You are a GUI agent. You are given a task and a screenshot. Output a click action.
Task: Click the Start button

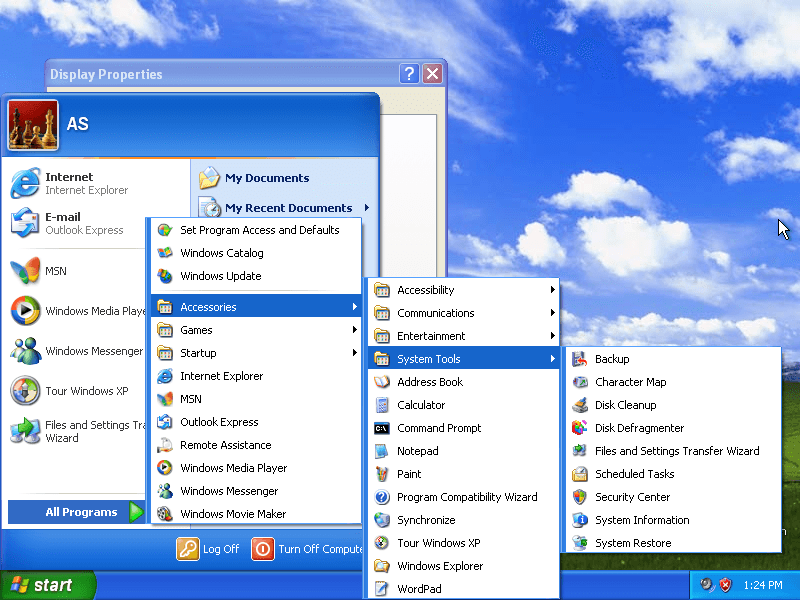(x=47, y=585)
